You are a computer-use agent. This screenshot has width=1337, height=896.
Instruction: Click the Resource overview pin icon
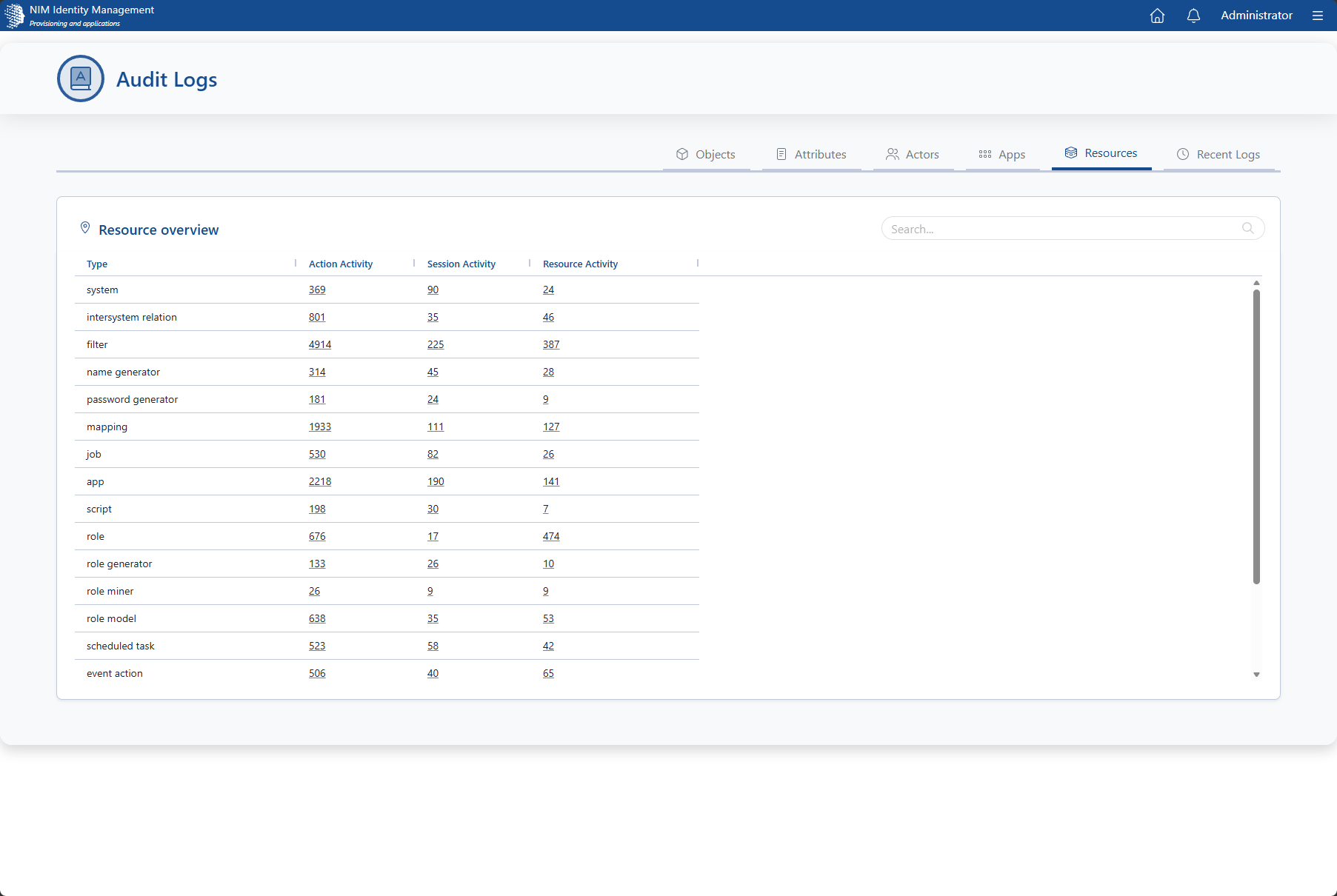85,228
